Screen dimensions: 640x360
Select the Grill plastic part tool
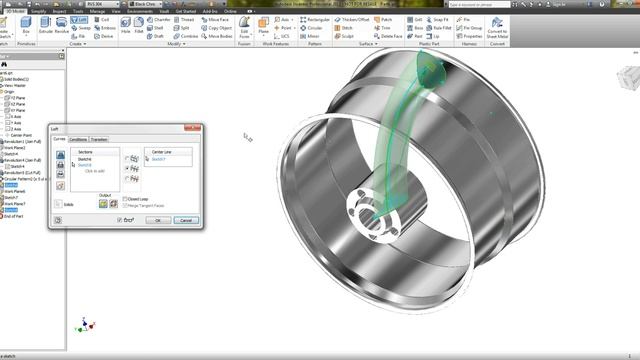click(415, 20)
